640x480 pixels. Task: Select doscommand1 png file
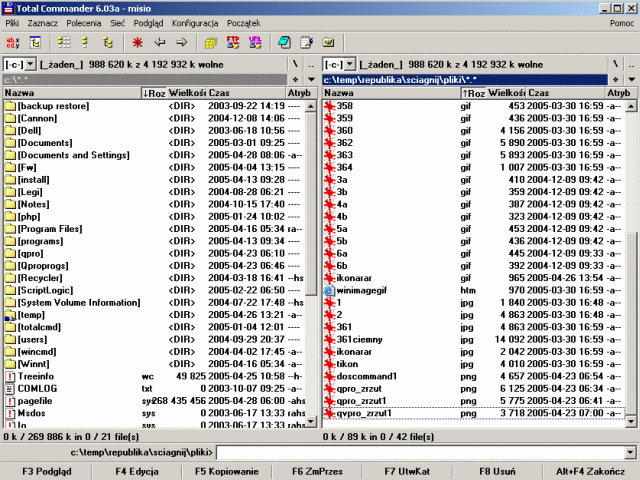point(473,376)
